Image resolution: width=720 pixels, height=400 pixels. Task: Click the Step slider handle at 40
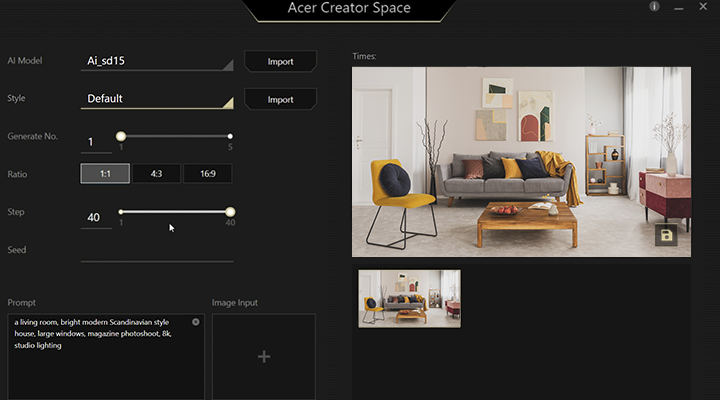230,211
